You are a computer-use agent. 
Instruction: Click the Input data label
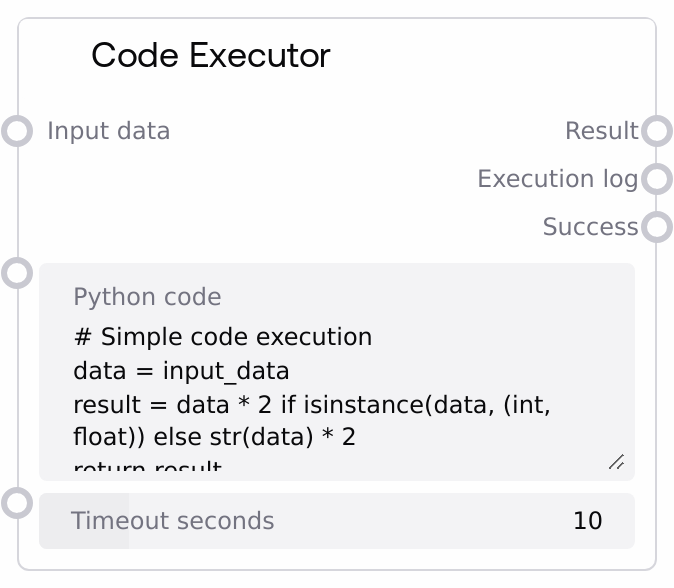click(x=108, y=131)
